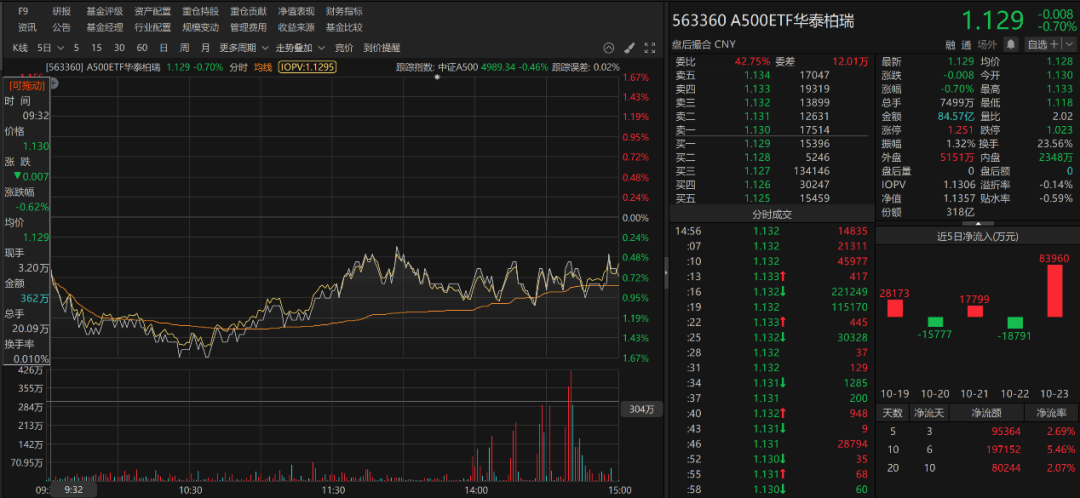Click the 融 margin tag
Image resolution: width=1080 pixels, height=498 pixels.
(950, 45)
